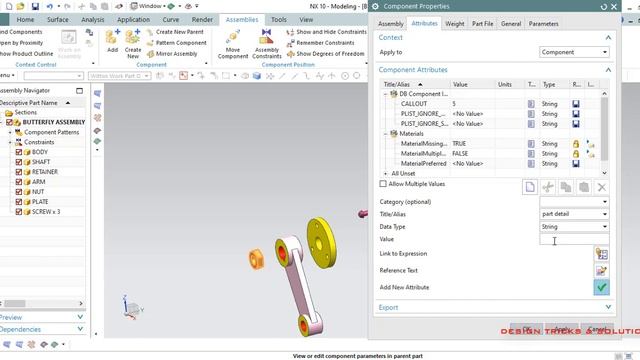Expand the Preview panel

pyautogui.click(x=80, y=317)
